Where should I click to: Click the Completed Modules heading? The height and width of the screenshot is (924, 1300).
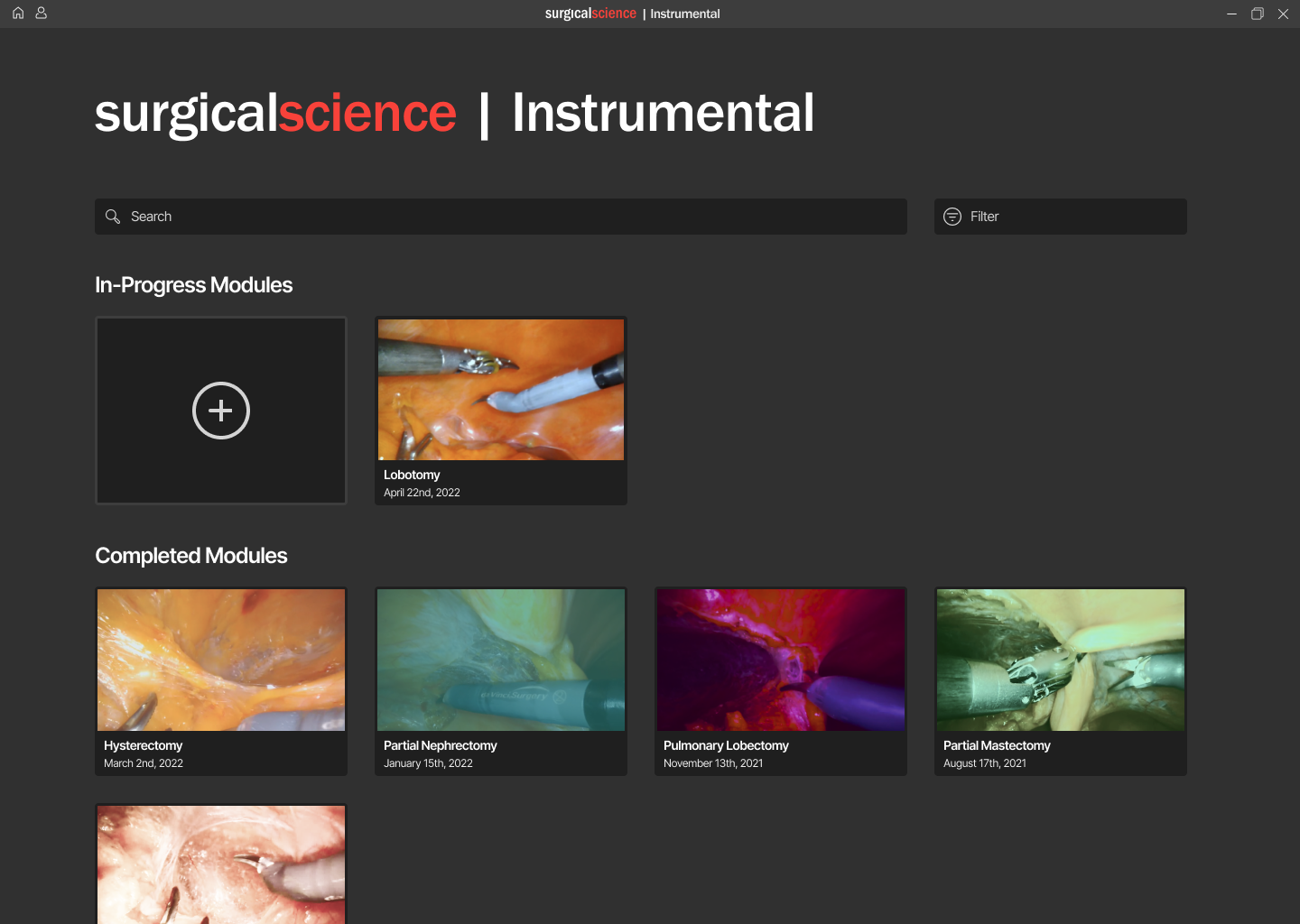click(191, 556)
